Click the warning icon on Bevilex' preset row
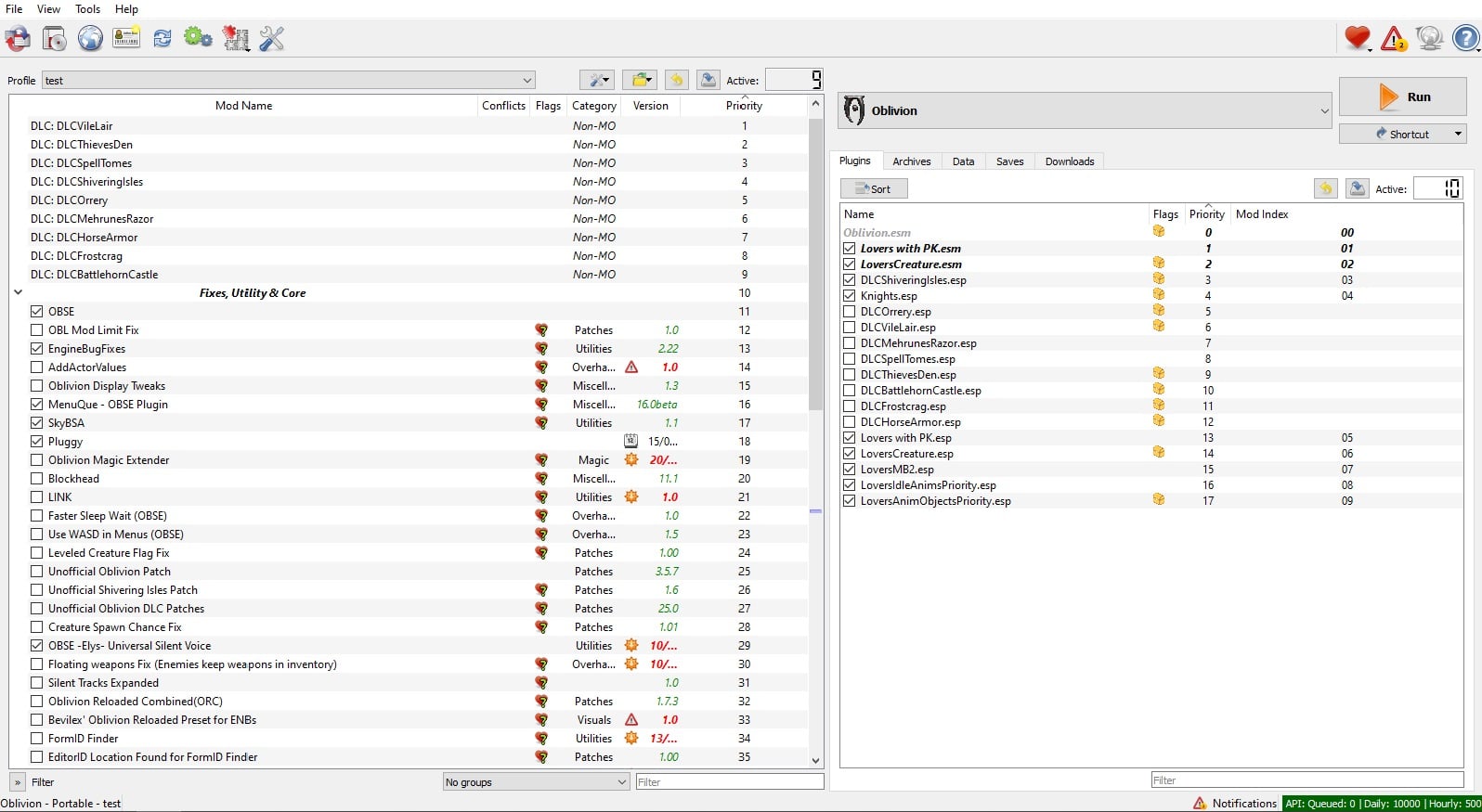Viewport: 1482px width, 812px height. (x=631, y=719)
